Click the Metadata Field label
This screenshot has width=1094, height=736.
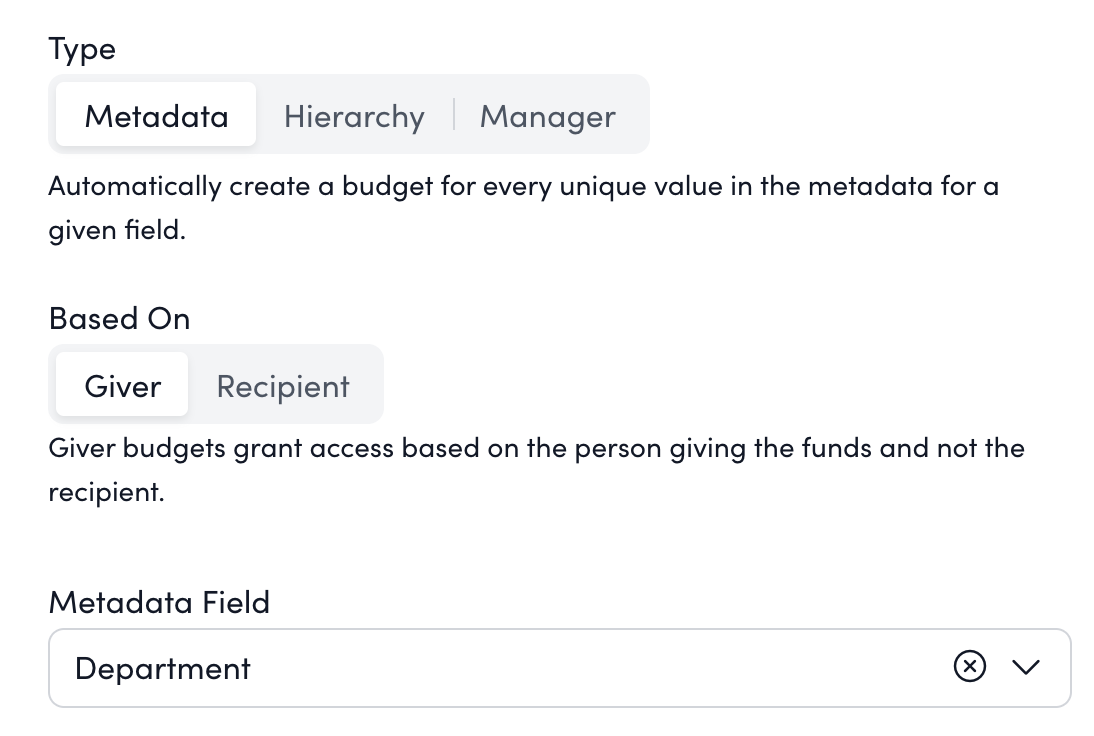click(x=159, y=602)
